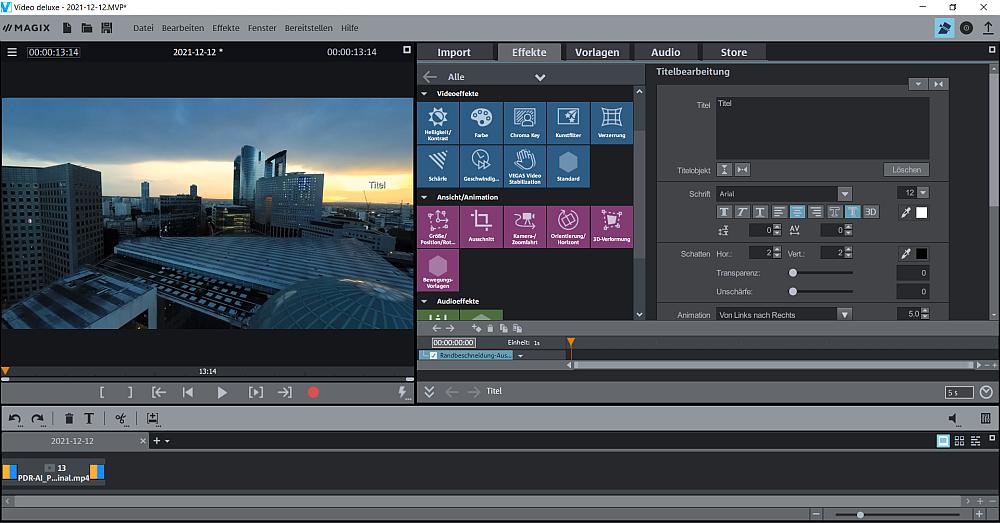Open the Arial font dropdown
Image resolution: width=1000 pixels, height=523 pixels.
(845, 193)
